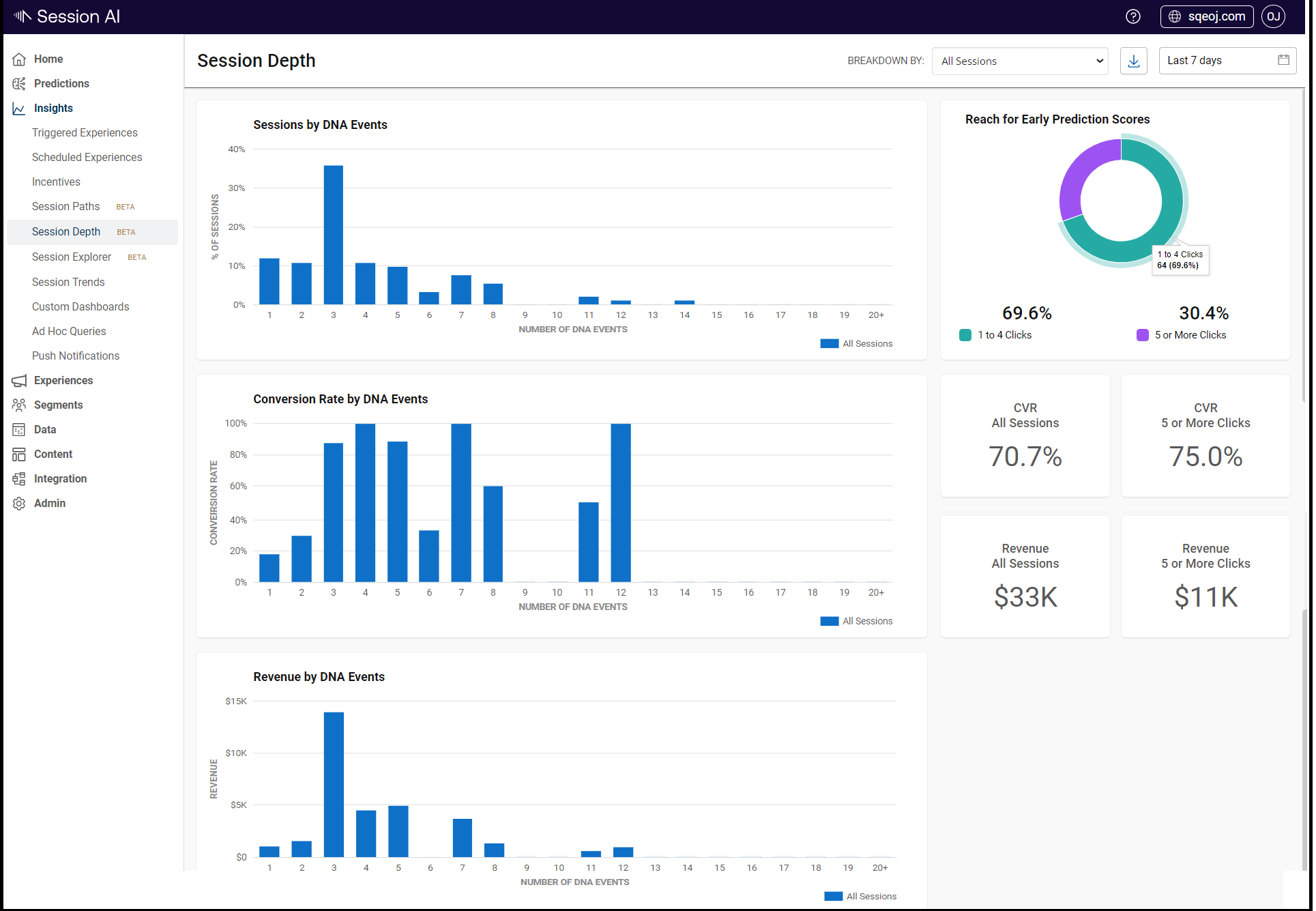1316x911 pixels.
Task: Open the Integration menu item
Action: coord(61,479)
